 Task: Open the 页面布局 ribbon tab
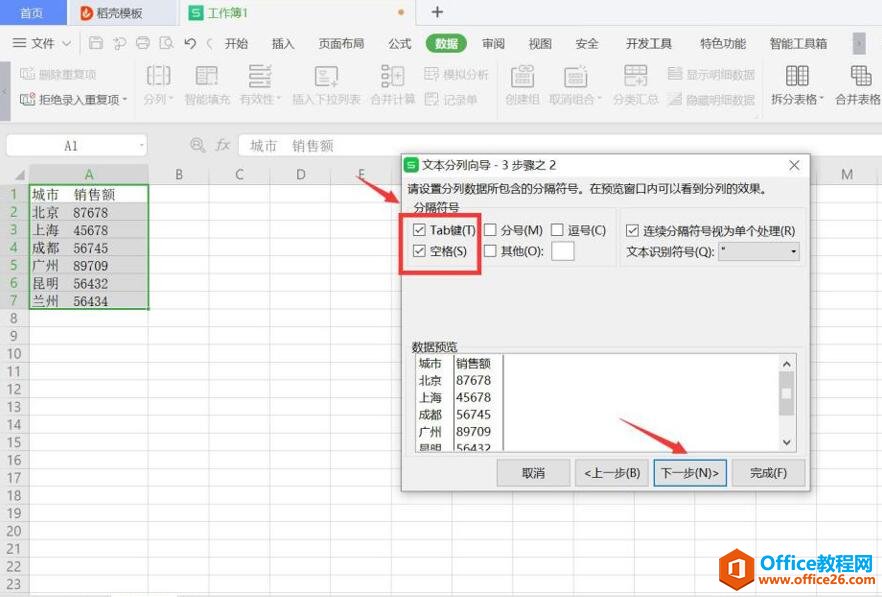point(341,43)
